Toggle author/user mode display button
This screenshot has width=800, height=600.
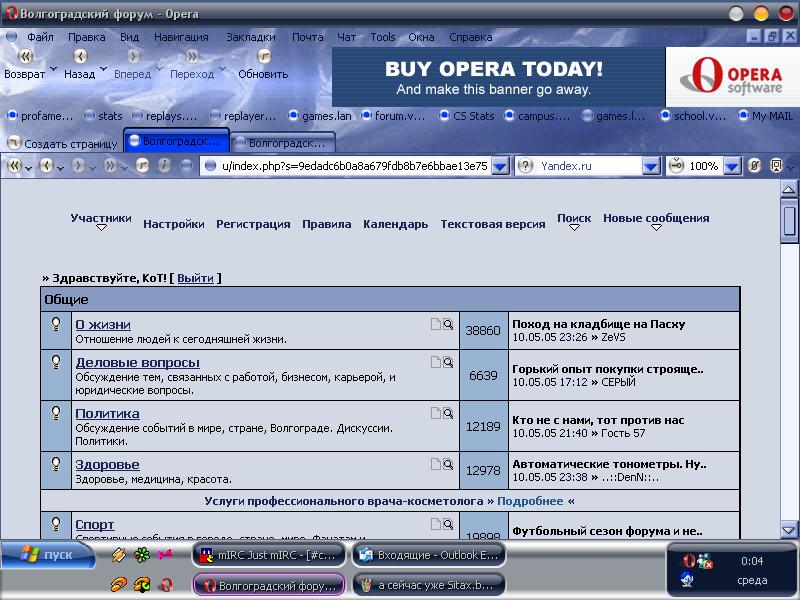coord(776,166)
